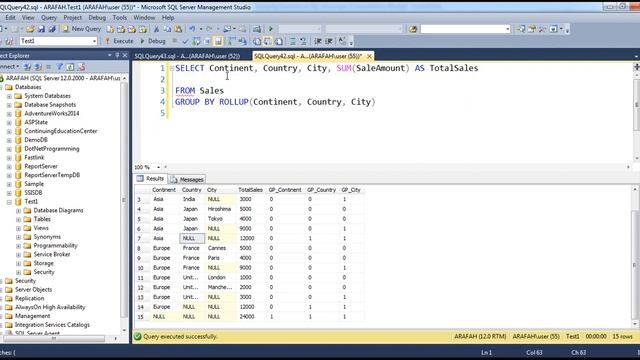The width and height of the screenshot is (640, 360).
Task: Expand the System Databases node
Action: 9,96
